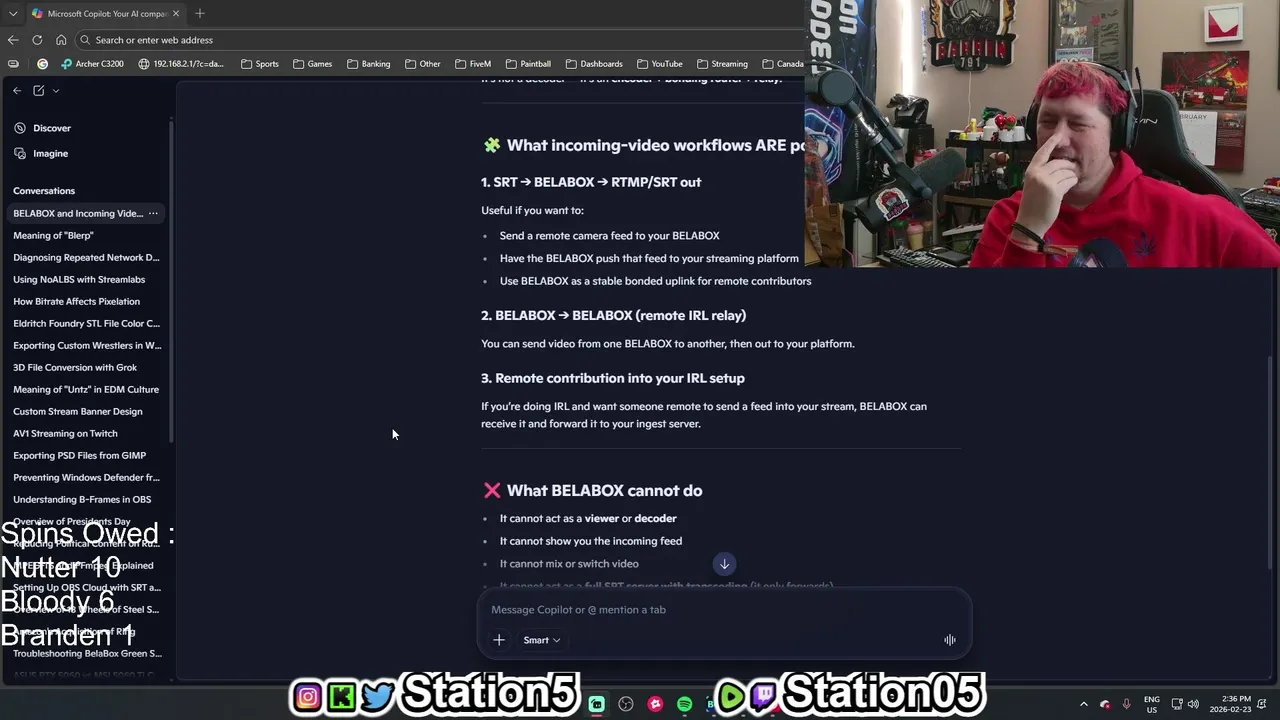Click the Conversations section heading
This screenshot has height=720, width=1280.
pos(44,191)
